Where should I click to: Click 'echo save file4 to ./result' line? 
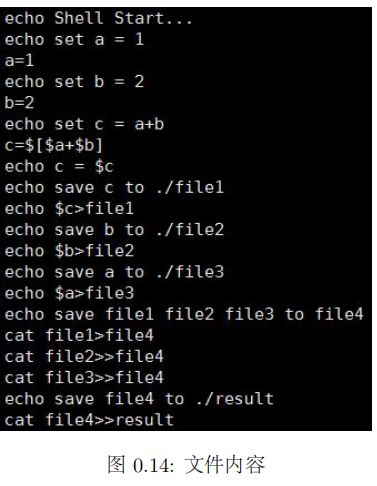[139, 399]
